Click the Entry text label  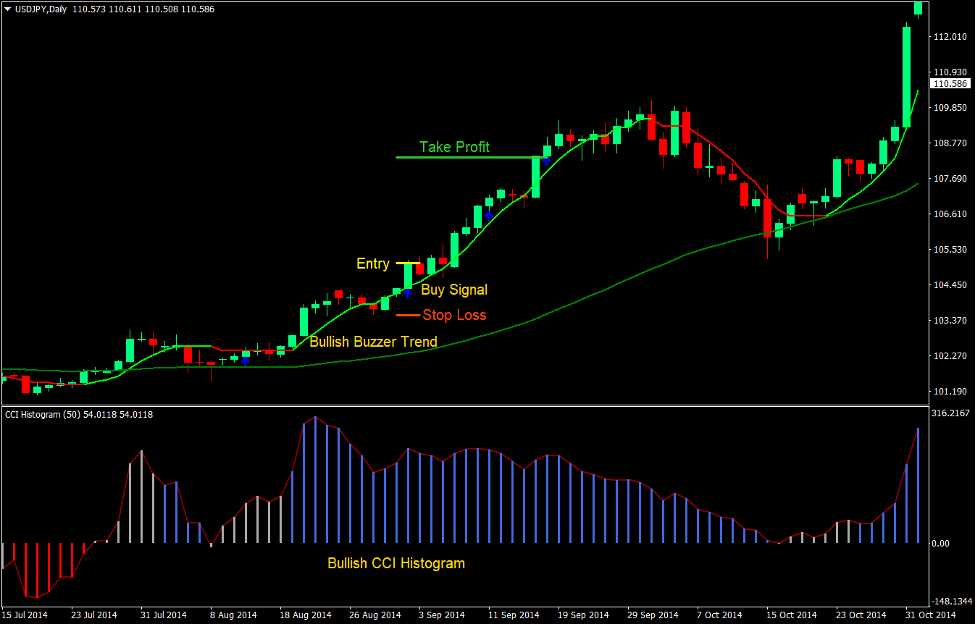pyautogui.click(x=372, y=263)
